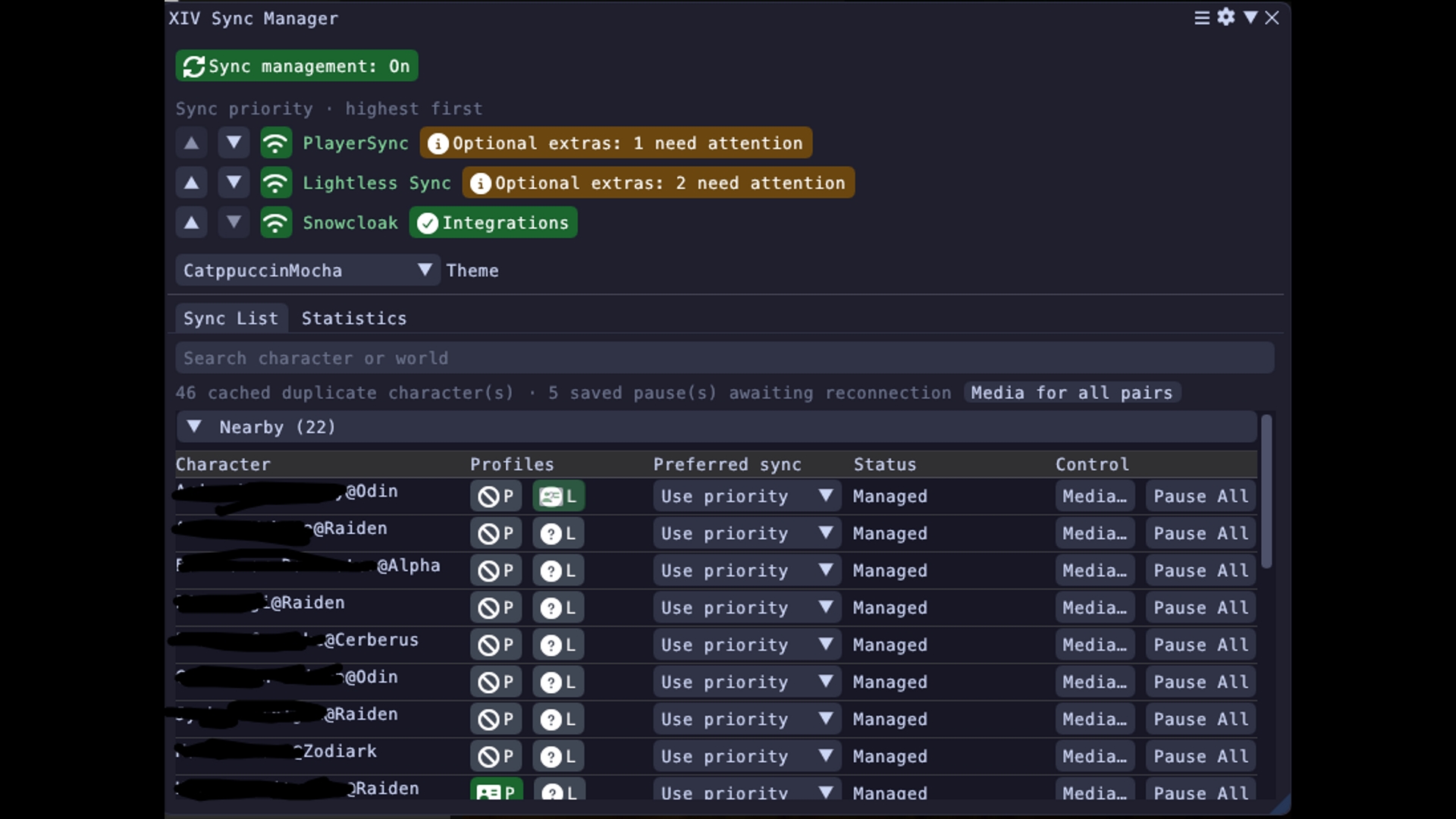Open preferred sync dropdown for @Alpha row
The width and height of the screenshot is (1456, 819).
[747, 570]
